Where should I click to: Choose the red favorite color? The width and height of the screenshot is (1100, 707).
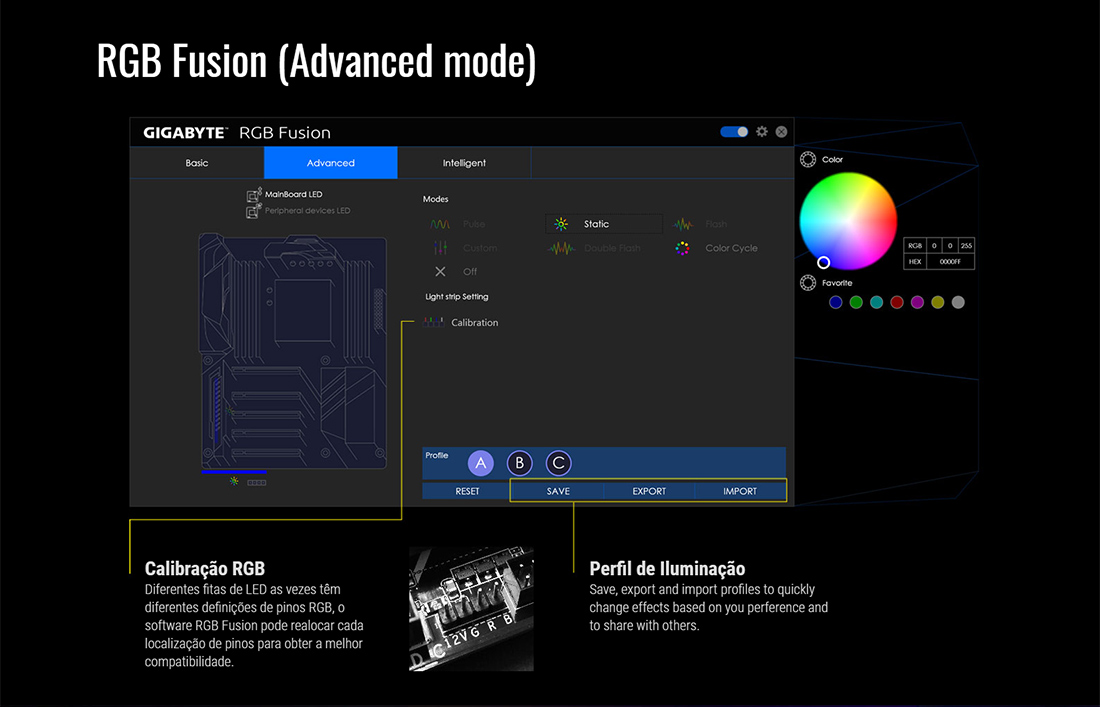[x=897, y=302]
